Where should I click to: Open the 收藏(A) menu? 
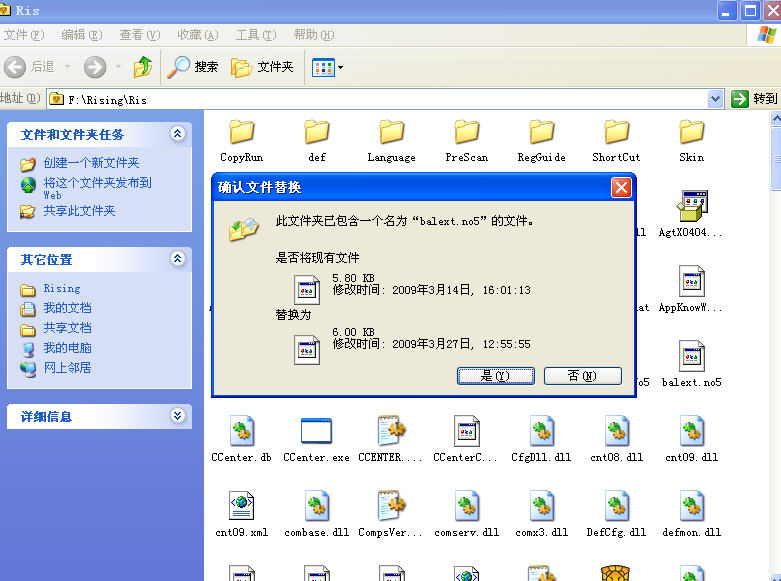(198, 35)
